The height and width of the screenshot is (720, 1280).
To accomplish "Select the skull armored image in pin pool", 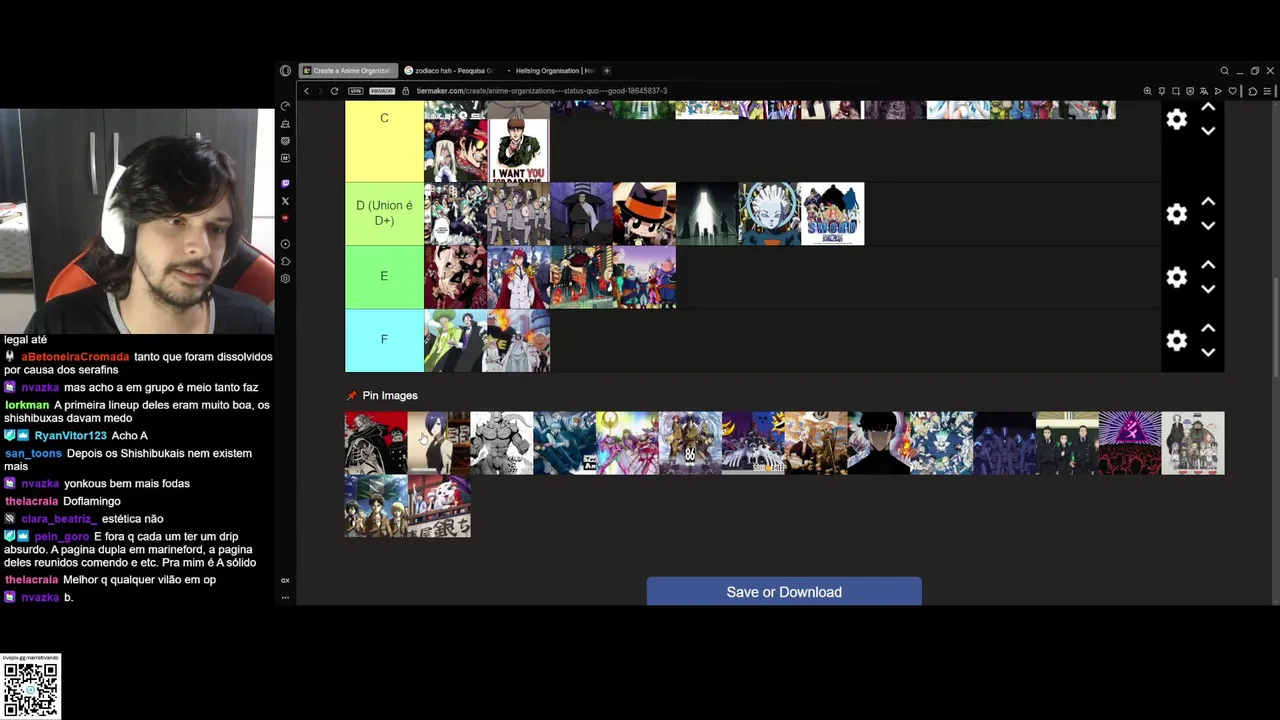I will tap(376, 443).
